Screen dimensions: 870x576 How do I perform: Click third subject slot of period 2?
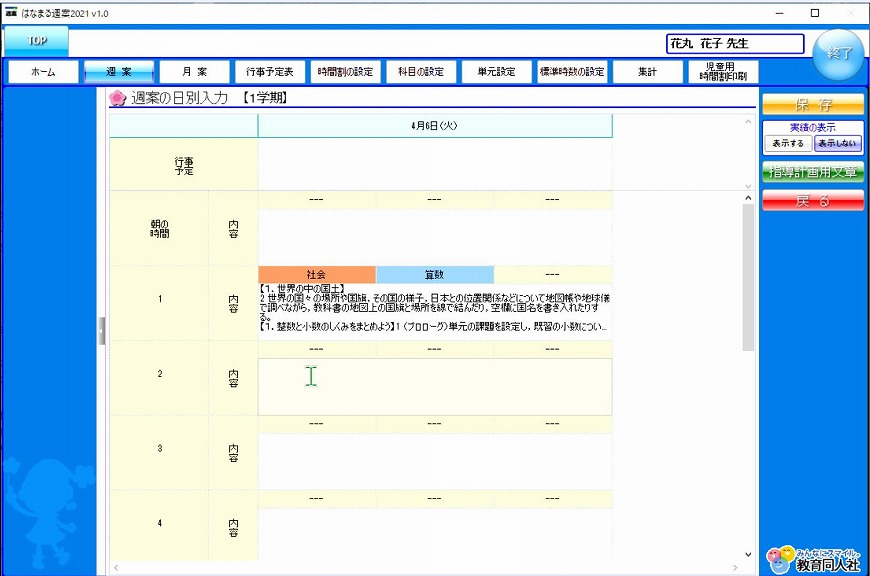553,349
